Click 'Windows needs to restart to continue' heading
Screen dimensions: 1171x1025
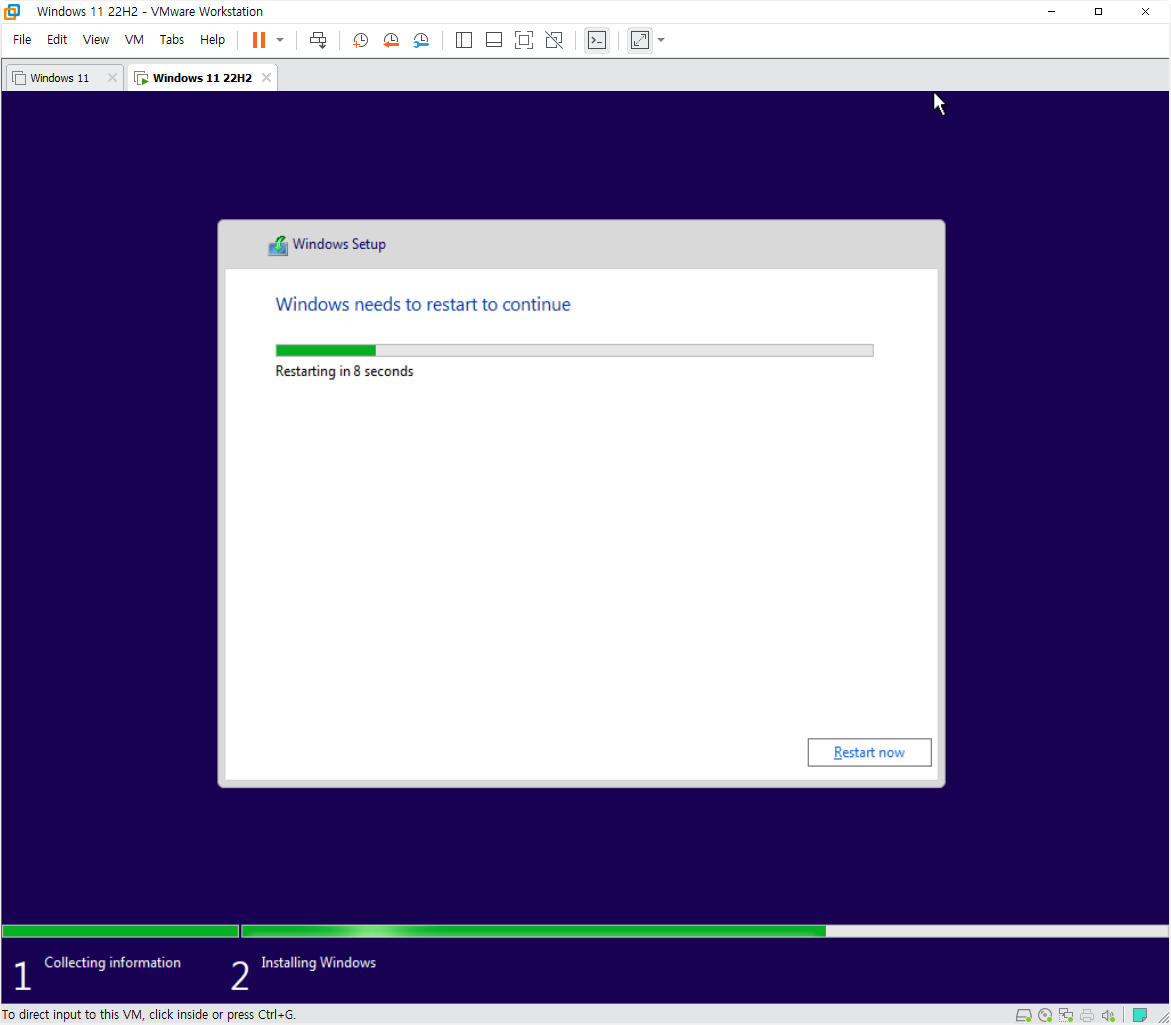click(x=423, y=305)
